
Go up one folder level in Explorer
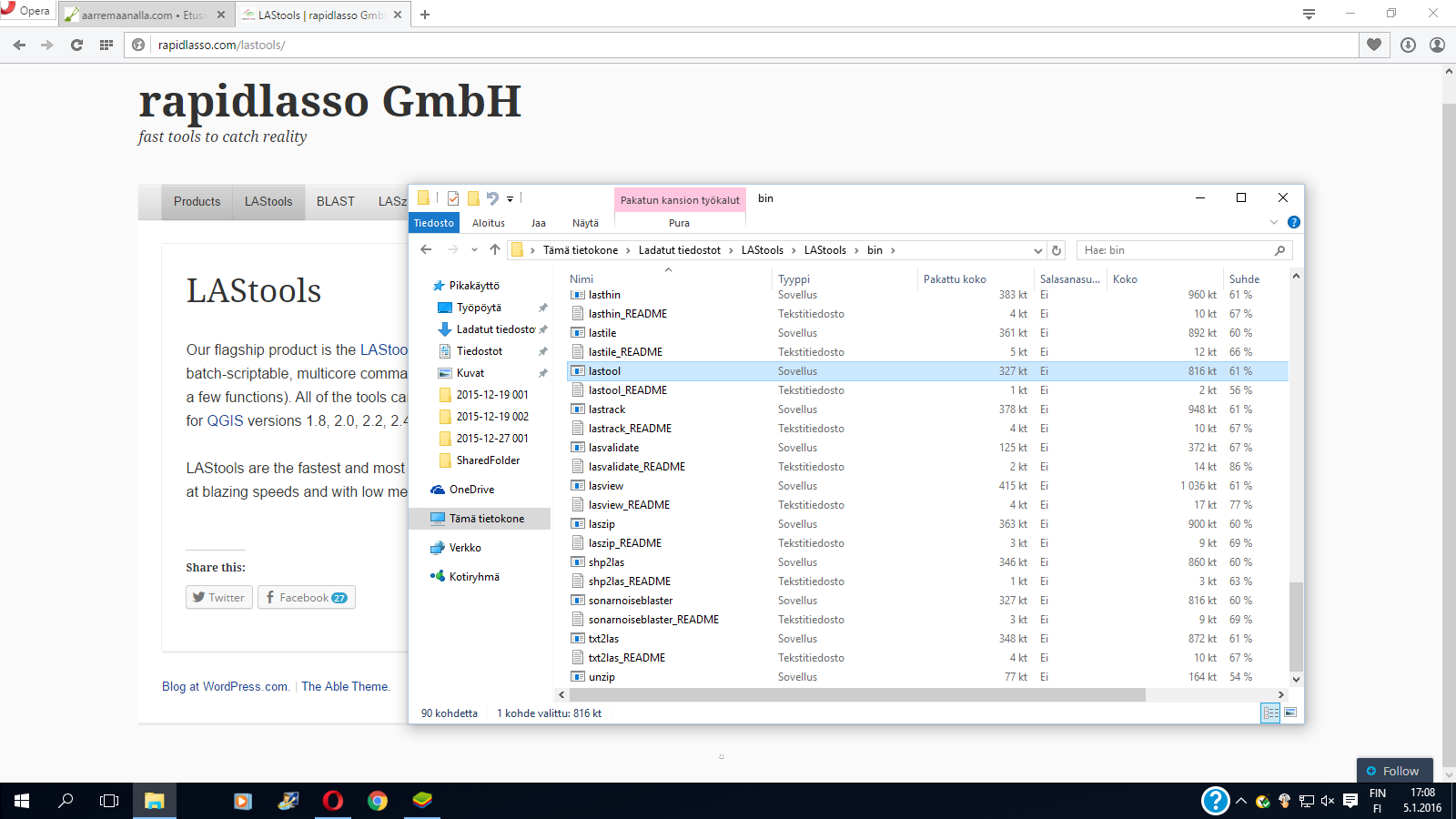click(x=495, y=249)
